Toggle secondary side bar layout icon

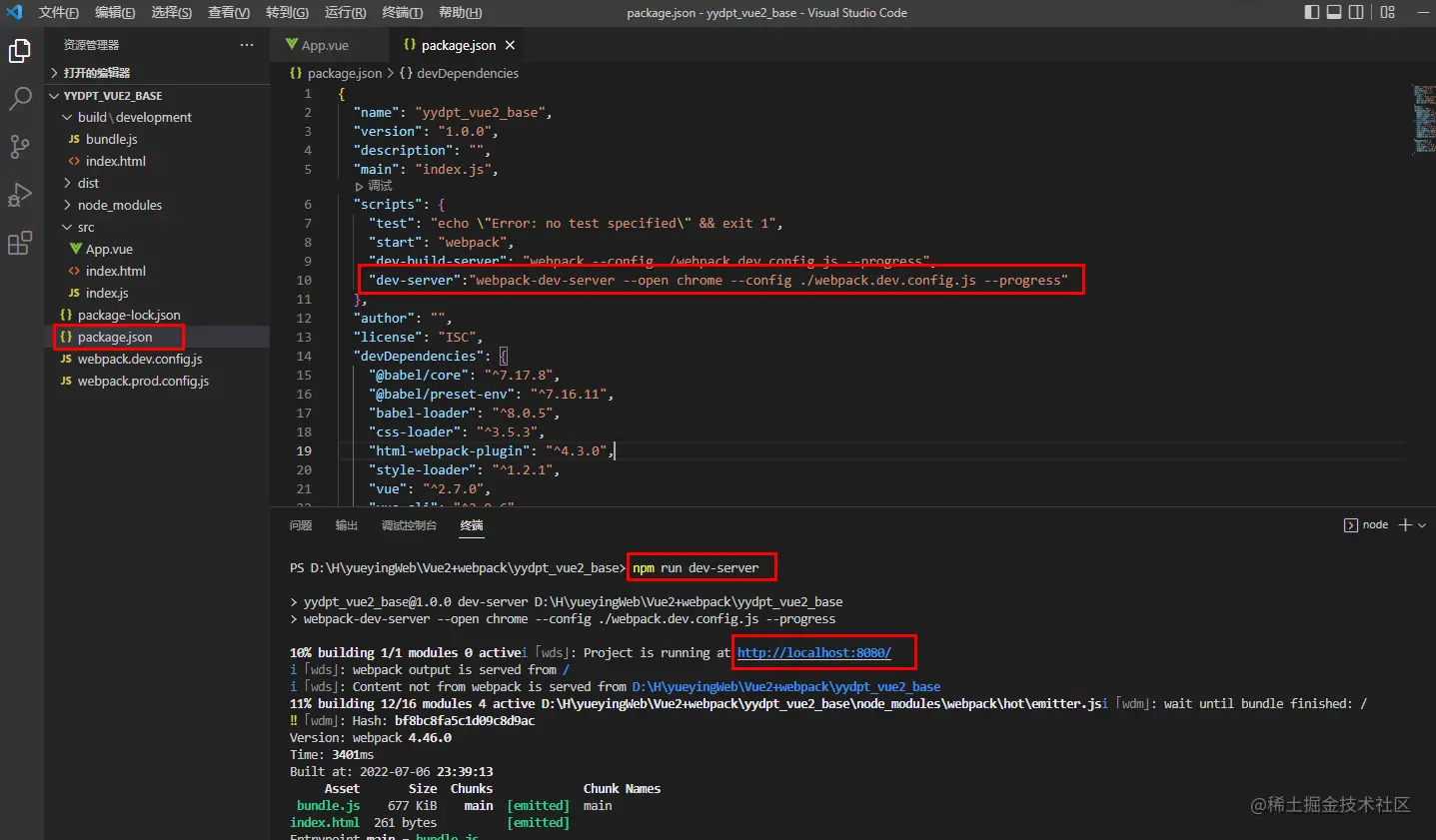1356,12
